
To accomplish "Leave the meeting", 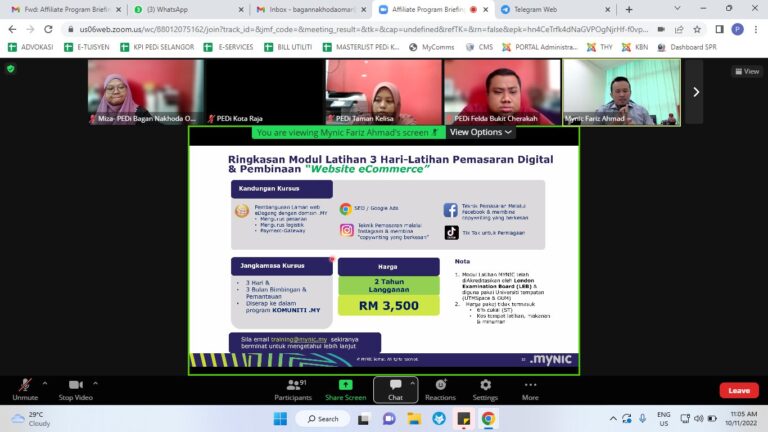I will pos(739,390).
